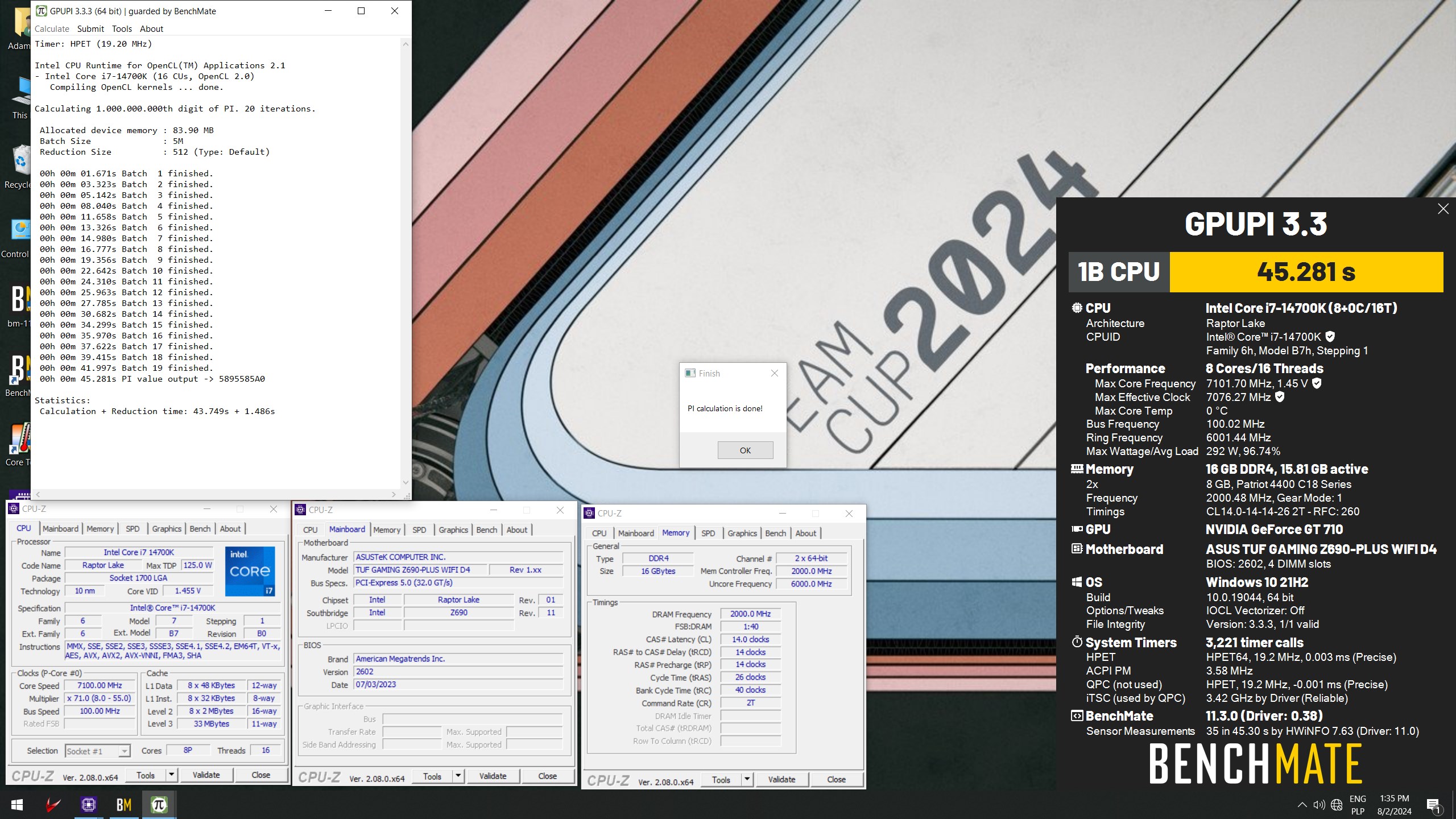Screen dimensions: 1456x819
Task: Click Validate in the first CPU-Z window
Action: (x=206, y=775)
